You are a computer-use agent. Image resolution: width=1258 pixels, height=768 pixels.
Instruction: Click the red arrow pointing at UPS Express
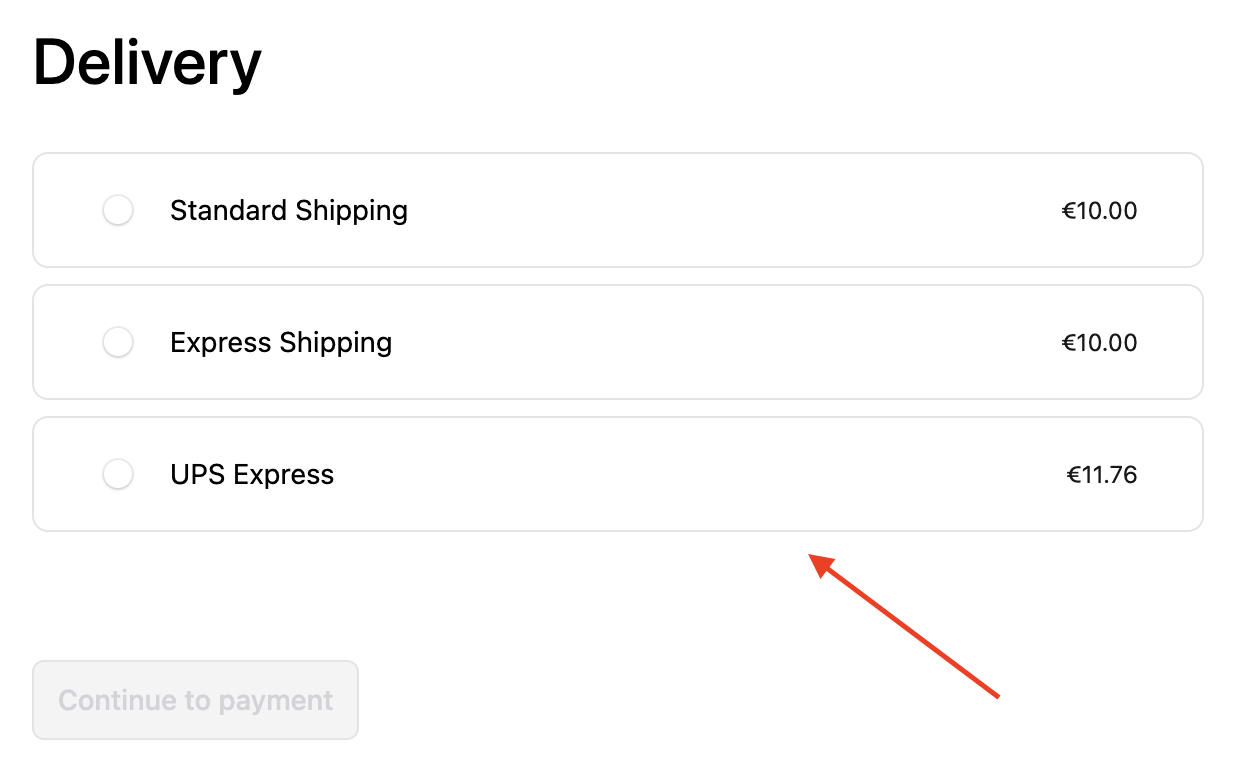tap(905, 630)
